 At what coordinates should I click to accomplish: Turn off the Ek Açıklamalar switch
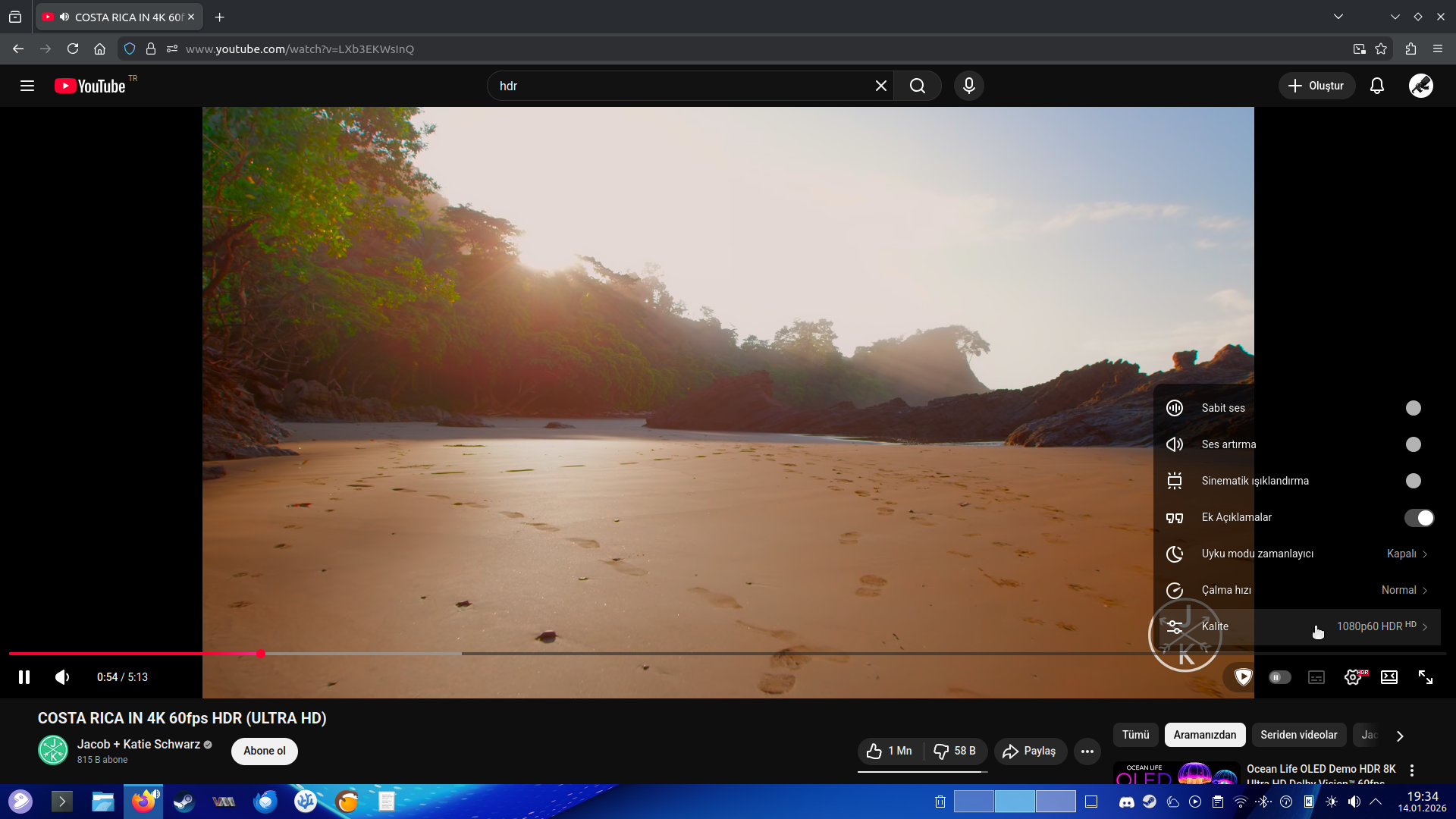(1419, 517)
